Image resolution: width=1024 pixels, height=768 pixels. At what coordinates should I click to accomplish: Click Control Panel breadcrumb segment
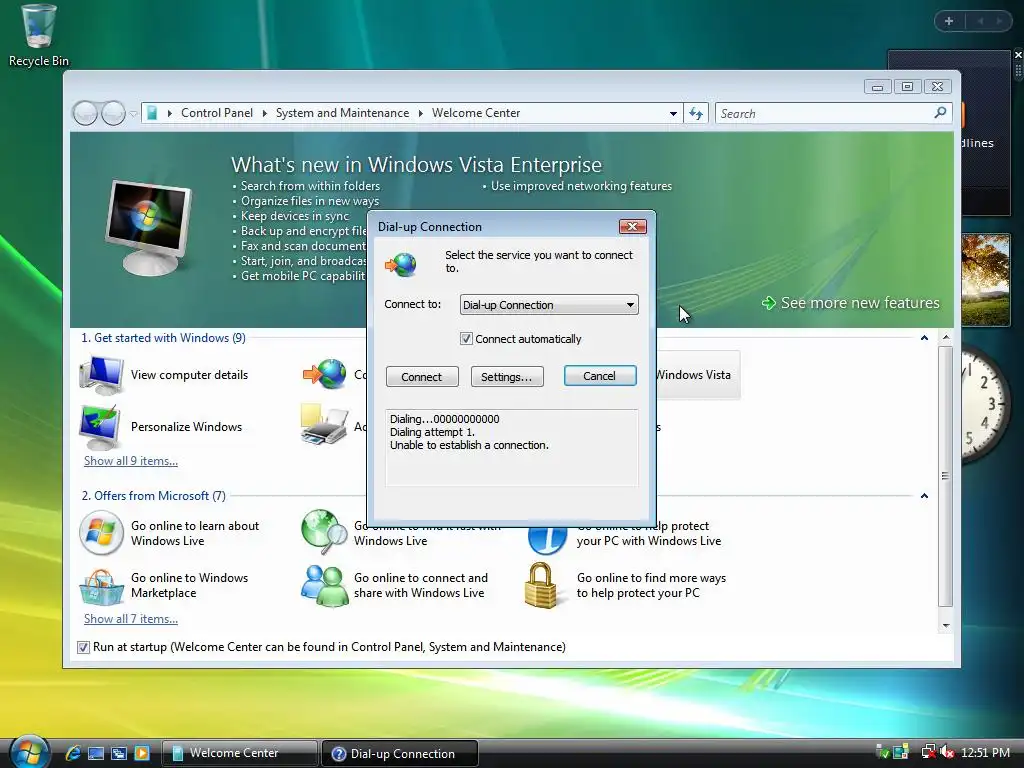(x=217, y=113)
